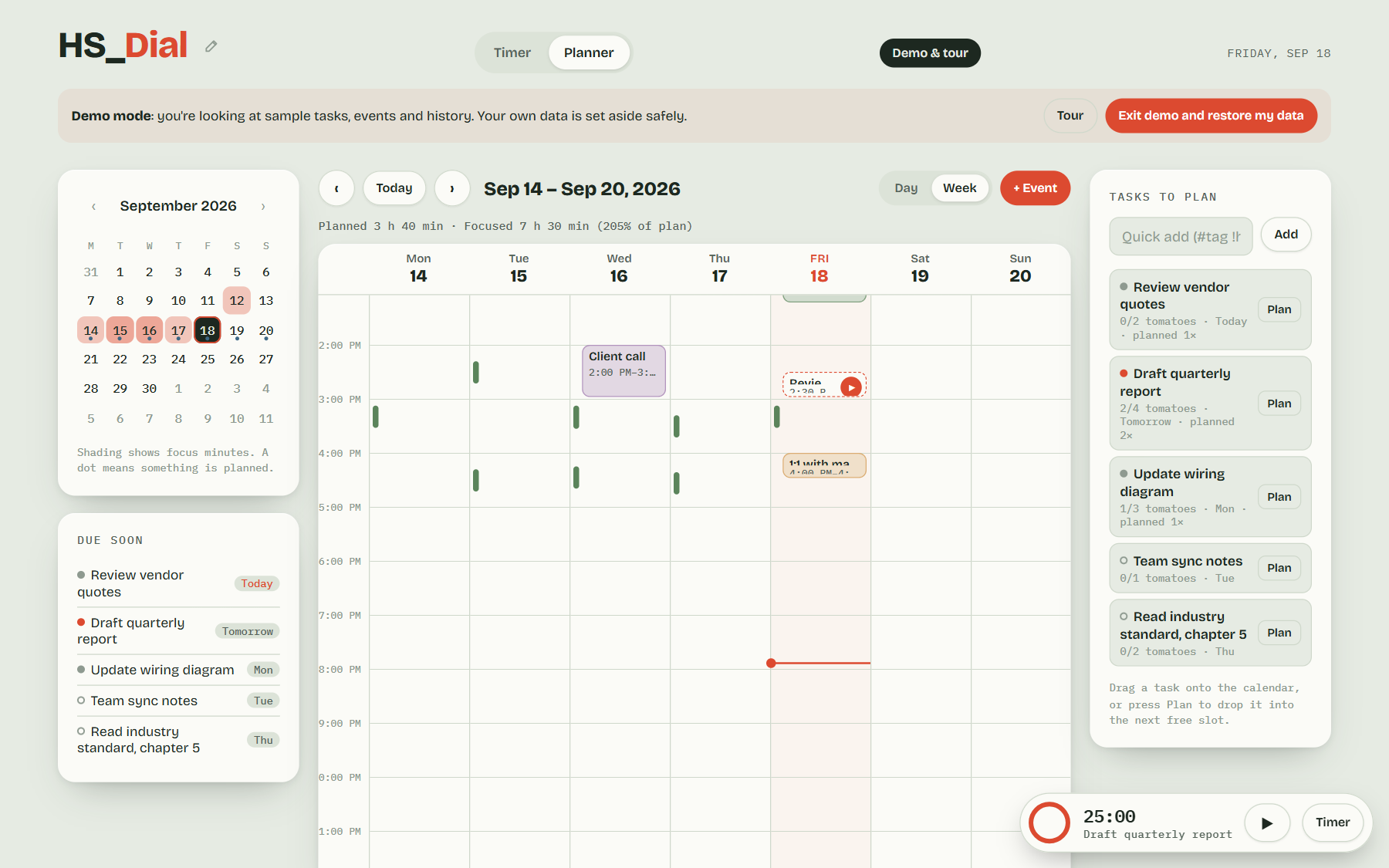Viewport: 1389px width, 868px height.
Task: Click the focus session bar on Tuesday at 2 PM
Action: tap(476, 372)
